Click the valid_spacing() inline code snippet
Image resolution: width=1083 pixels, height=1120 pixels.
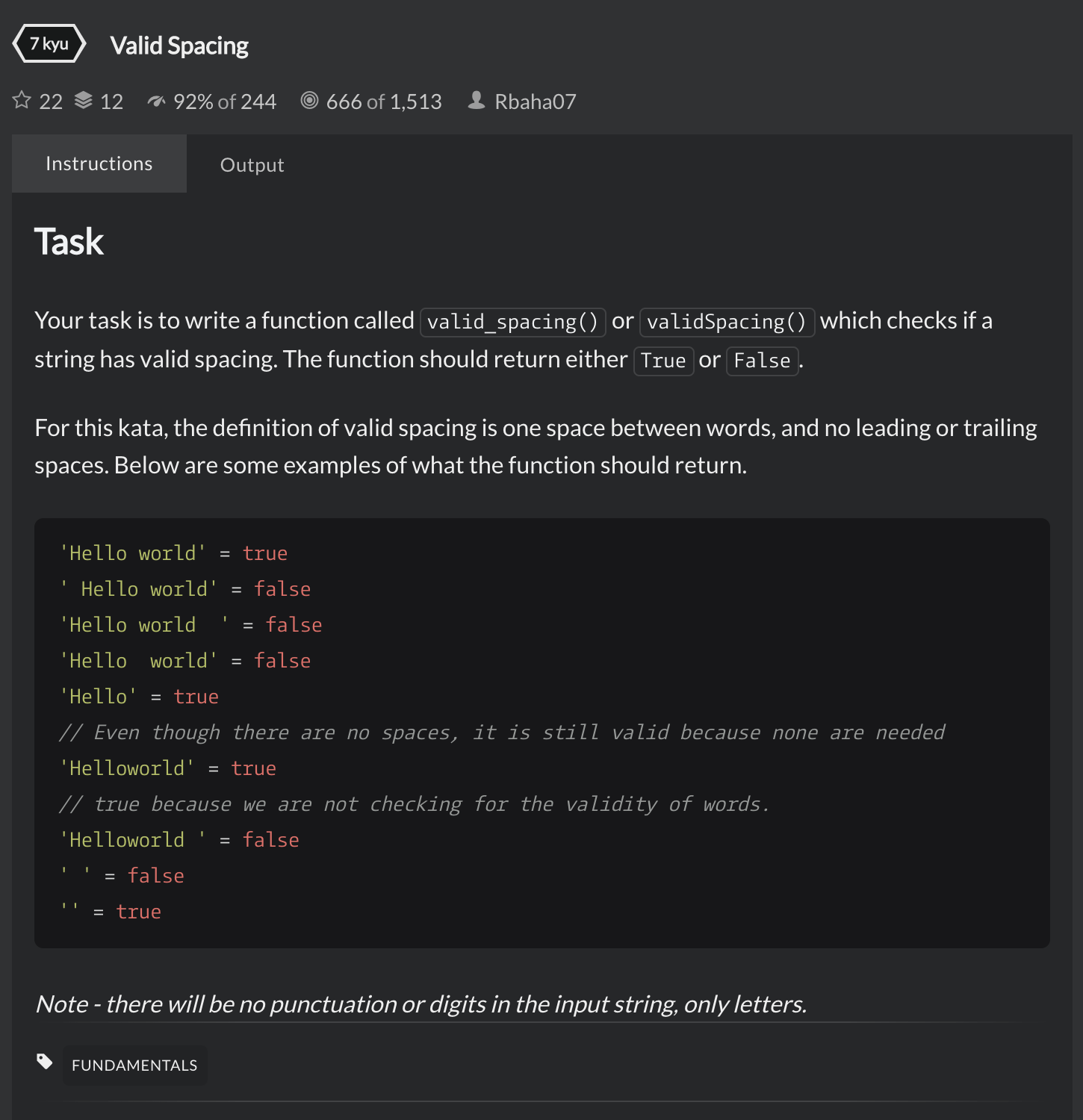click(x=512, y=321)
